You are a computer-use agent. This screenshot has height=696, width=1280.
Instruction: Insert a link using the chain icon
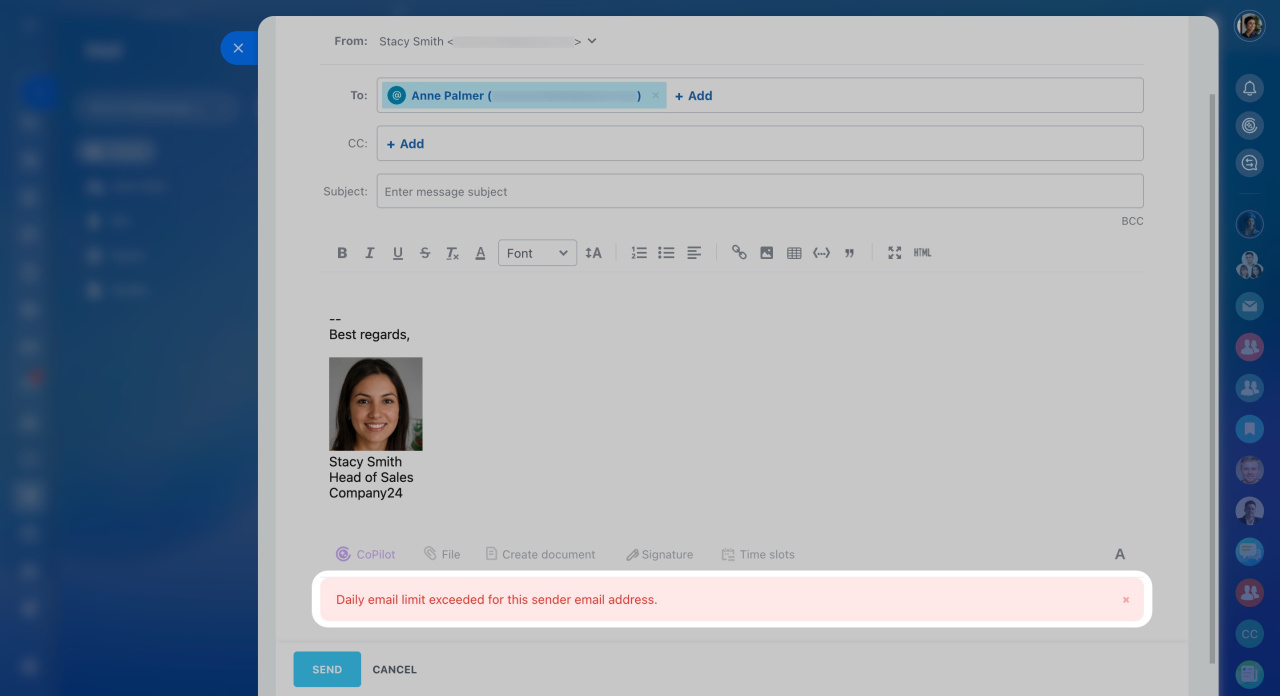(x=739, y=253)
